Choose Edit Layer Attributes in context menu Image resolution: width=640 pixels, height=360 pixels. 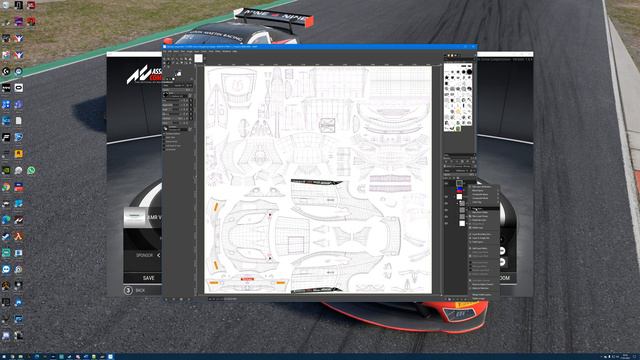click(484, 187)
